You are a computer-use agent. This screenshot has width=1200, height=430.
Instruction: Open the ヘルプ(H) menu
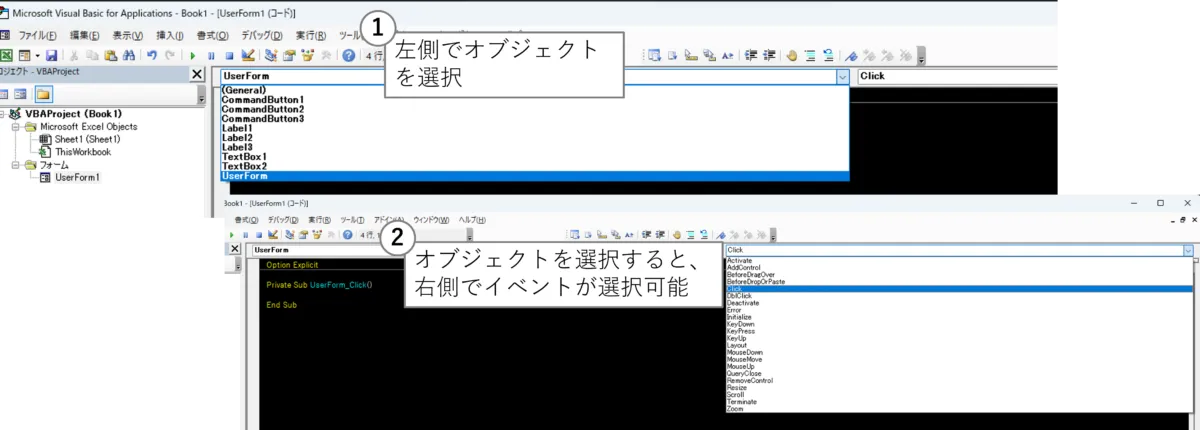click(471, 219)
